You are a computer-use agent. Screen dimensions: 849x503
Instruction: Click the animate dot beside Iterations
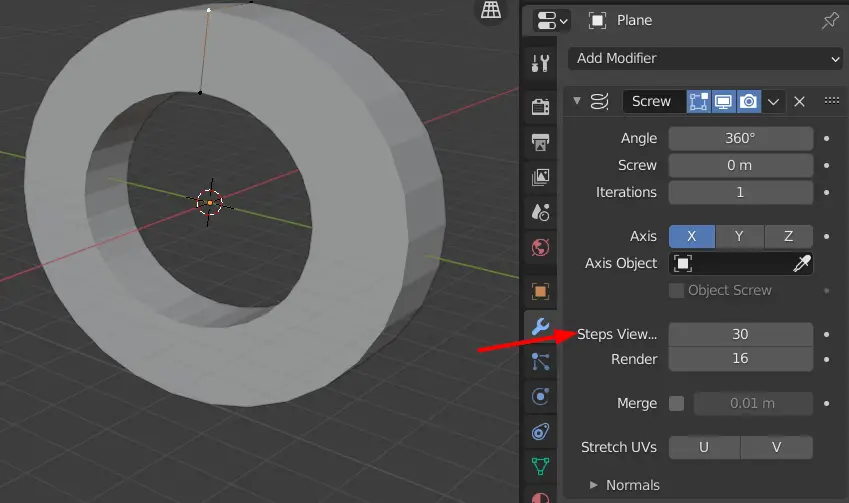826,192
